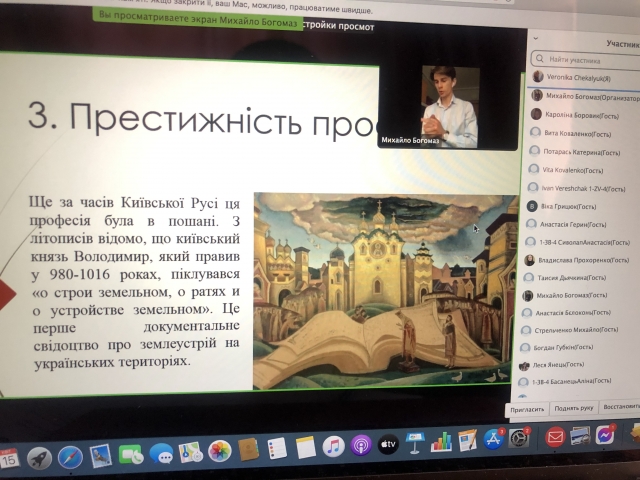This screenshot has width=640, height=480.
Task: Open Apple TV app in Dock
Action: [x=388, y=444]
